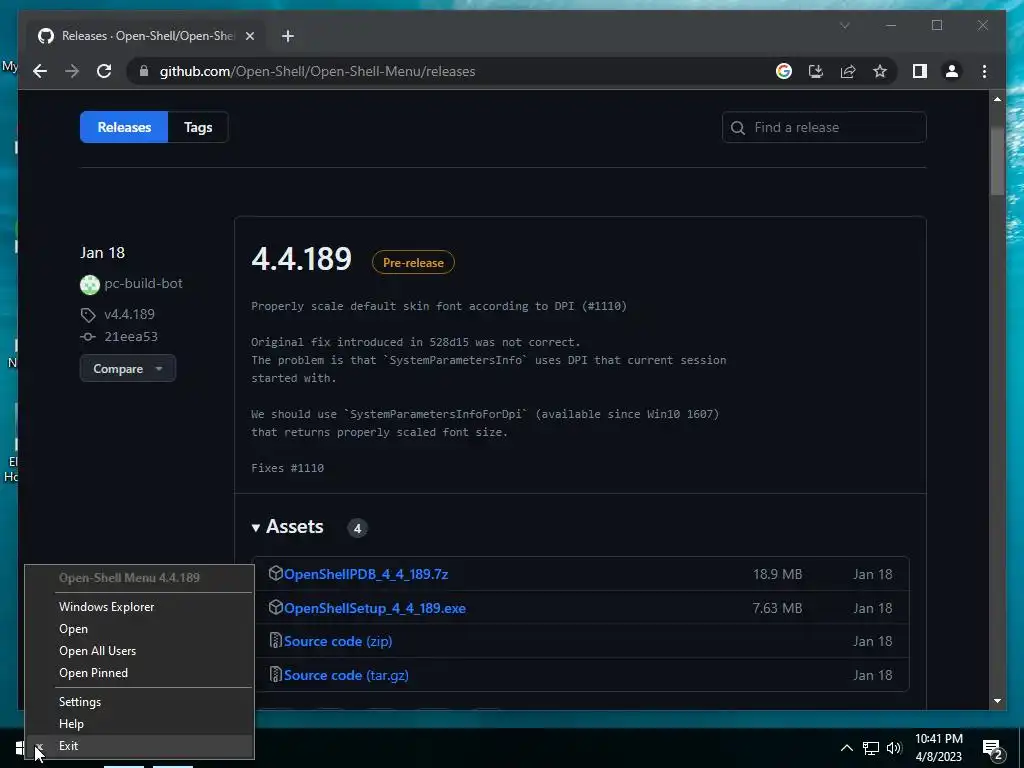Open the notification center icon

[992, 748]
